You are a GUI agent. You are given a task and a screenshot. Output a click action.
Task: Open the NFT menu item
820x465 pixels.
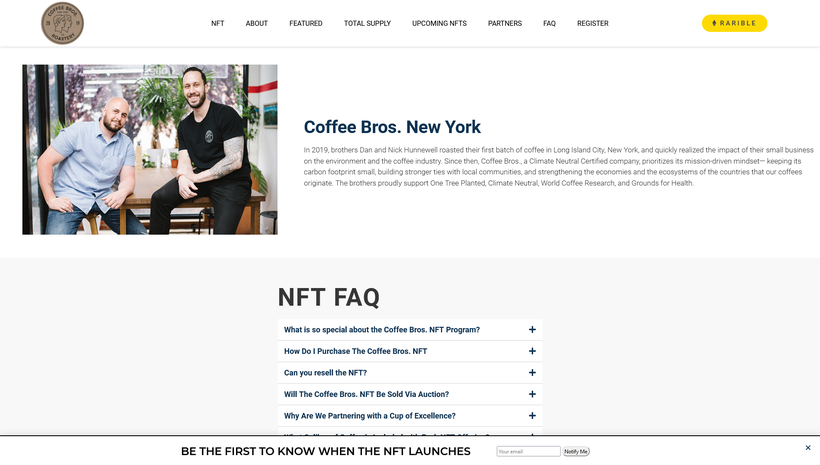[x=217, y=23]
